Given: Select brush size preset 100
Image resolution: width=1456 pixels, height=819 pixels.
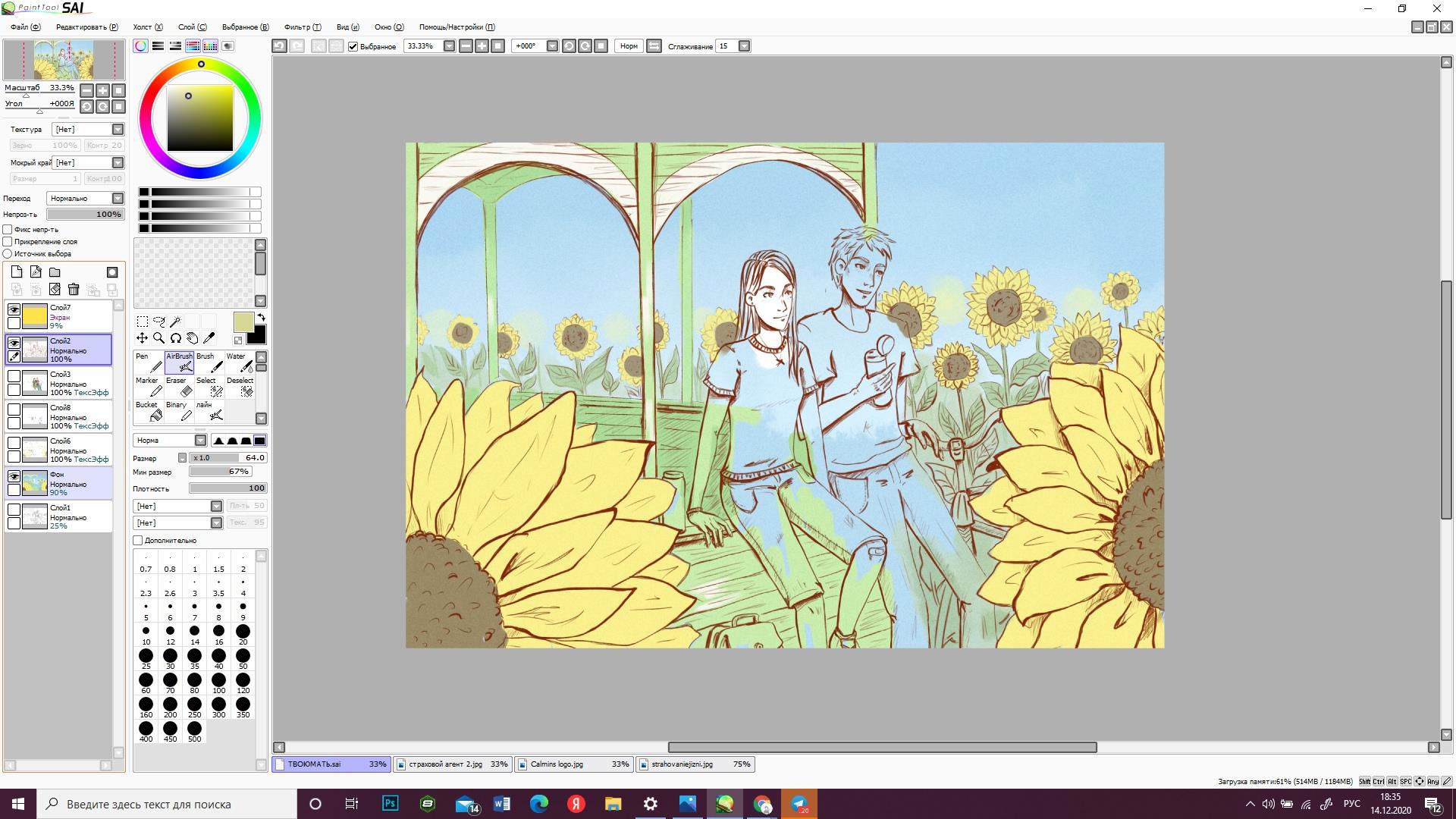Looking at the screenshot, I should (x=219, y=681).
